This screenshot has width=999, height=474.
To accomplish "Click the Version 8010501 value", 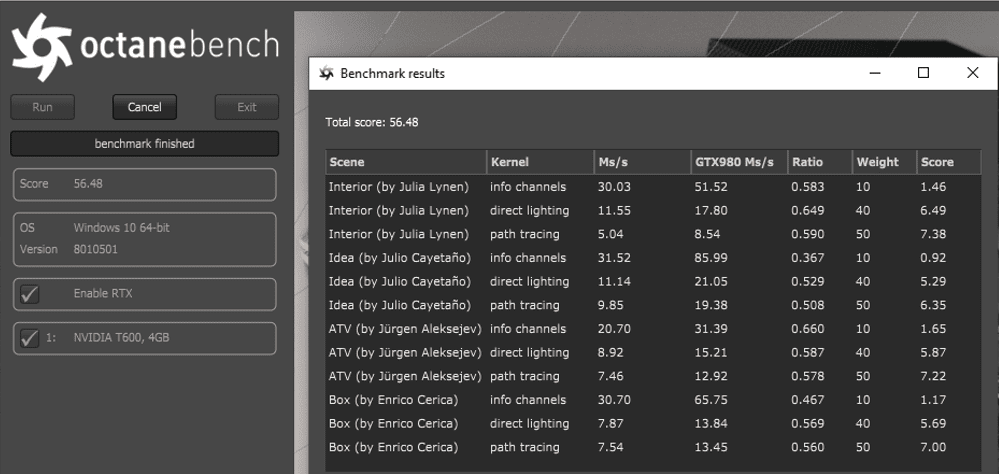I will (x=95, y=249).
